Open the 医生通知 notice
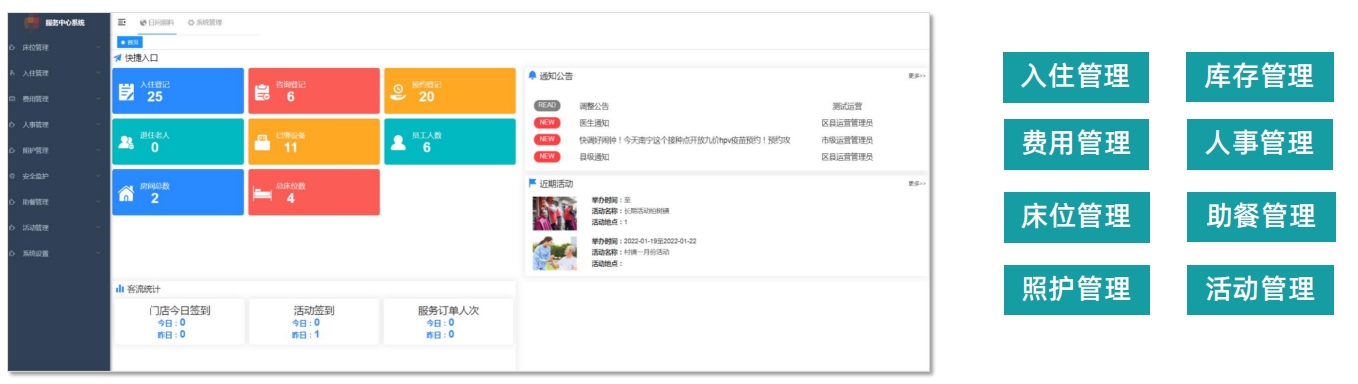Viewport: 1358px width, 384px height. coord(594,122)
